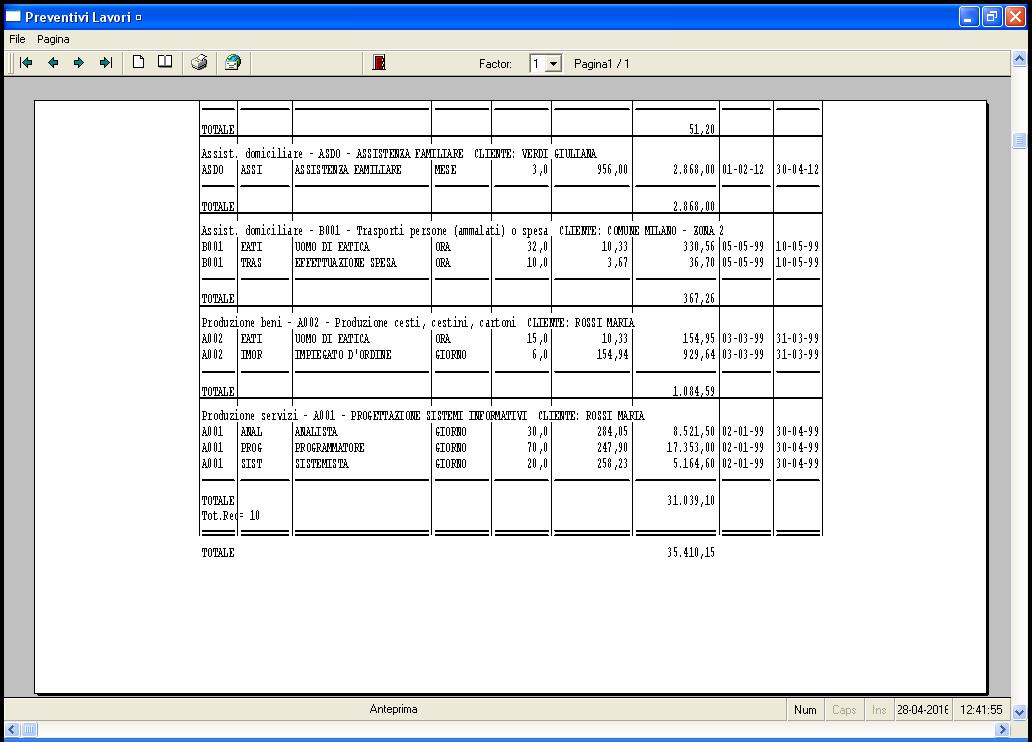1032x742 pixels.
Task: Click the horizontal scrollbar left arrow
Action: click(12, 729)
